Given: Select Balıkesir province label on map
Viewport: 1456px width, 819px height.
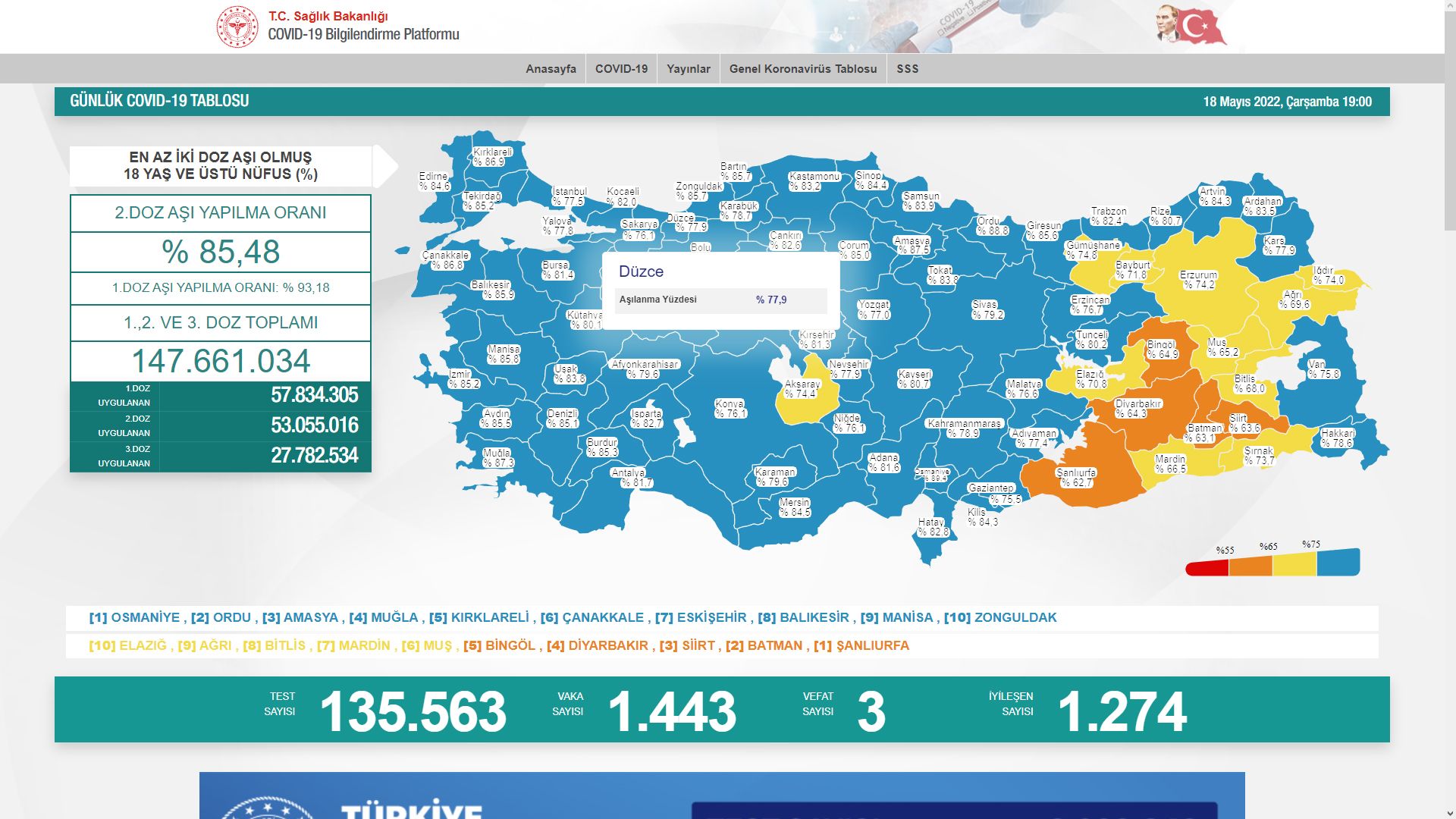Looking at the screenshot, I should pyautogui.click(x=491, y=290).
